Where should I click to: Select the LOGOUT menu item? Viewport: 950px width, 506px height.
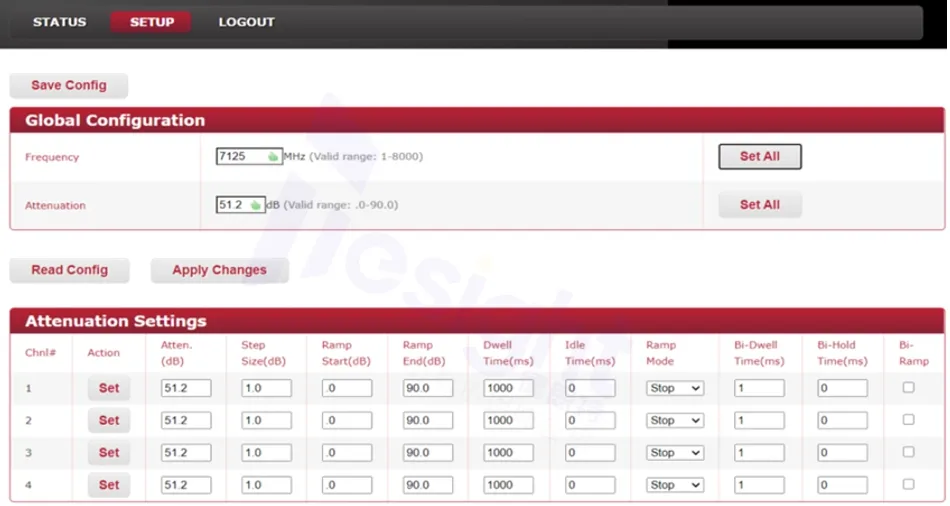(x=246, y=22)
